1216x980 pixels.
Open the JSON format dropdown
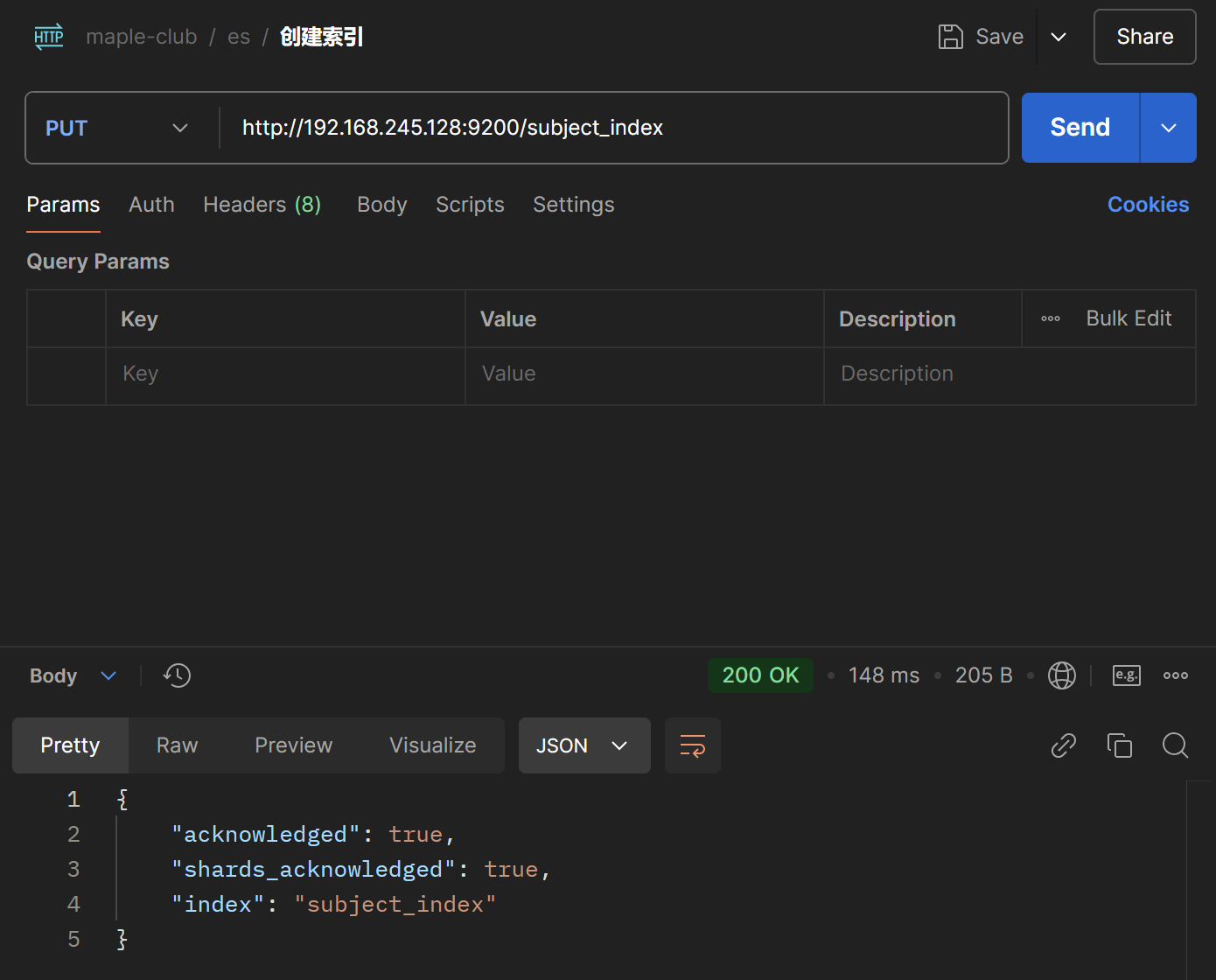tap(584, 745)
